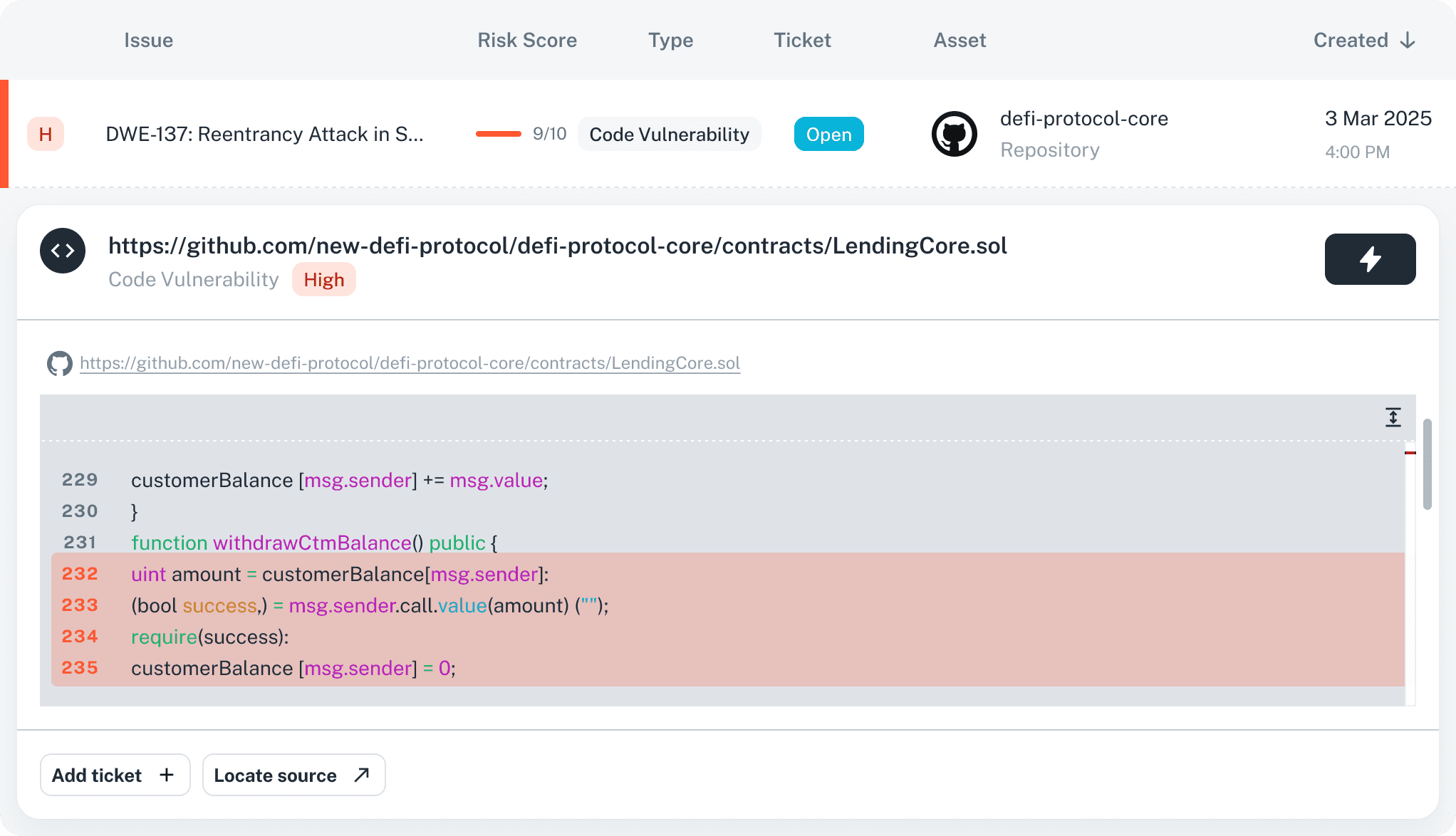Click the GitHub logo next to defi-protocol-core
This screenshot has width=1456, height=836.
[954, 134]
